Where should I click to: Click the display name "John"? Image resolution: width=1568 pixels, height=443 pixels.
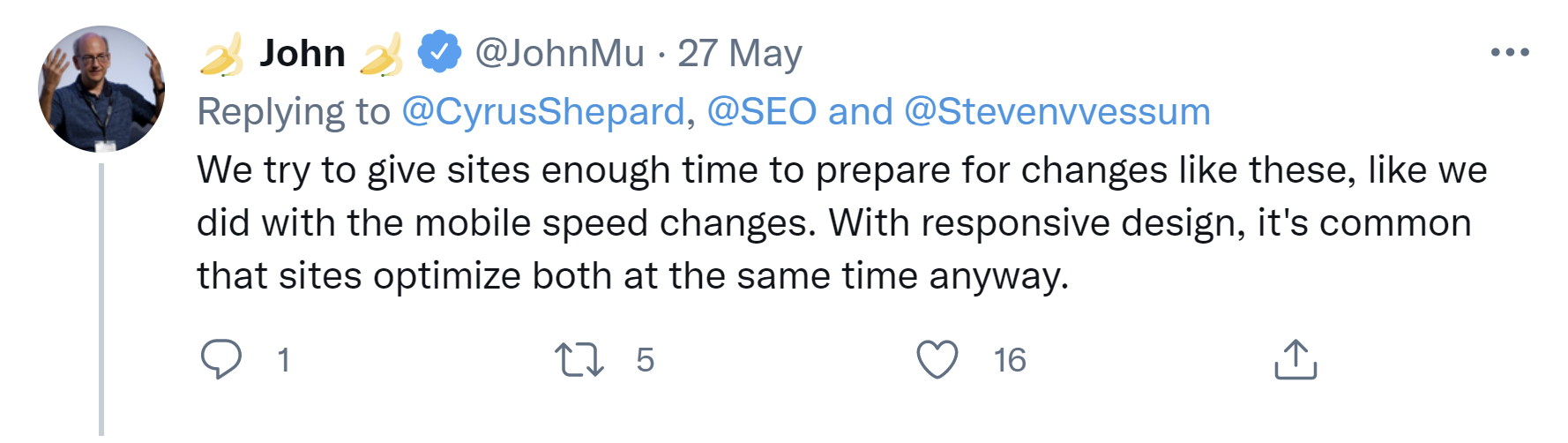click(x=302, y=54)
